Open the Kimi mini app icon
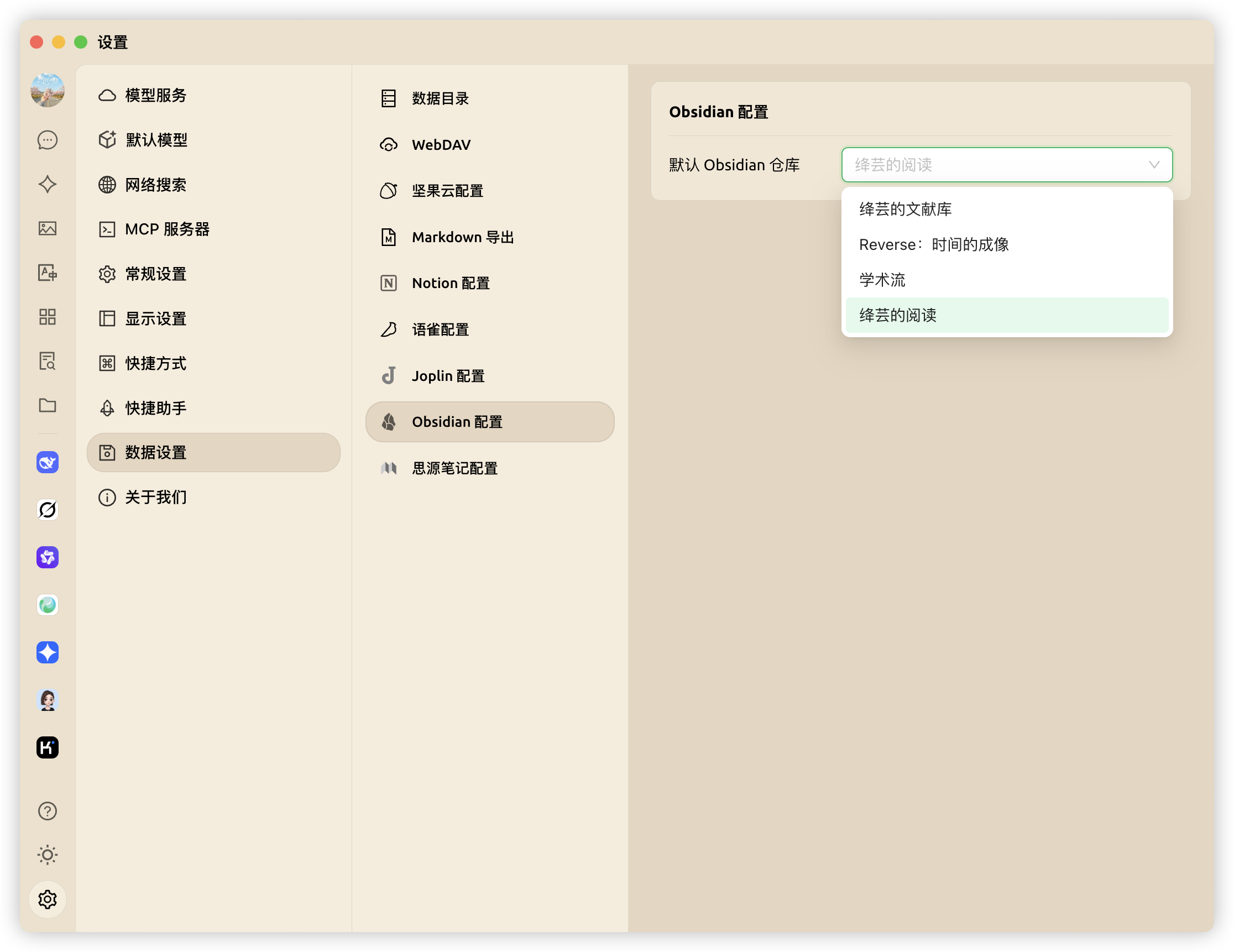 click(48, 747)
